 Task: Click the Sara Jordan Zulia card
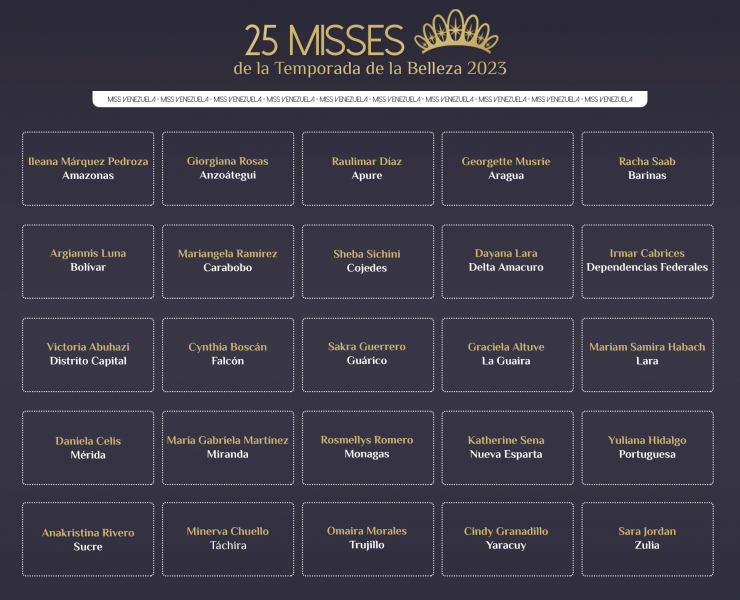point(648,539)
